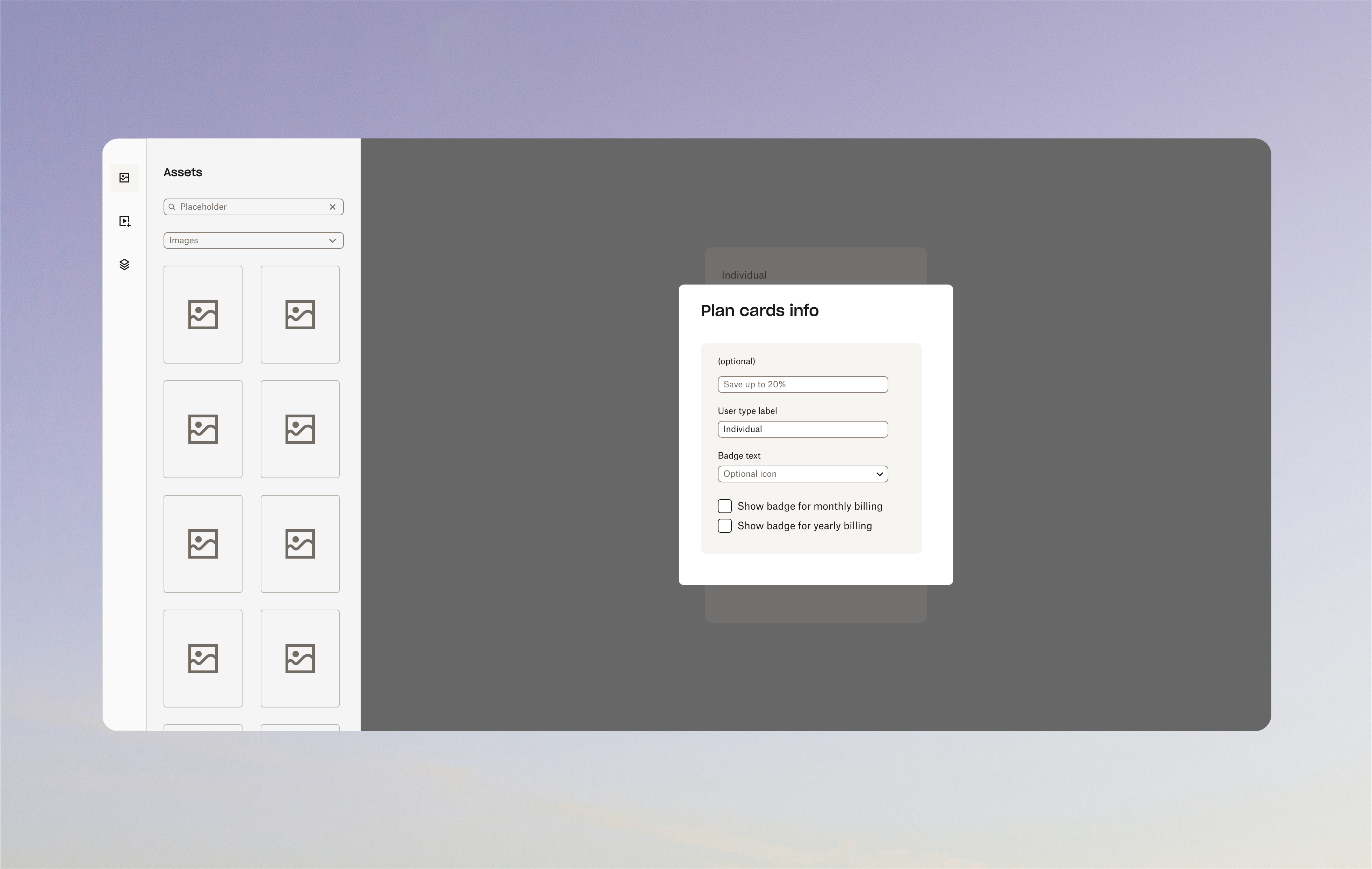The image size is (1372, 869).
Task: Pick the second-row left image thumbnail
Action: (x=203, y=429)
